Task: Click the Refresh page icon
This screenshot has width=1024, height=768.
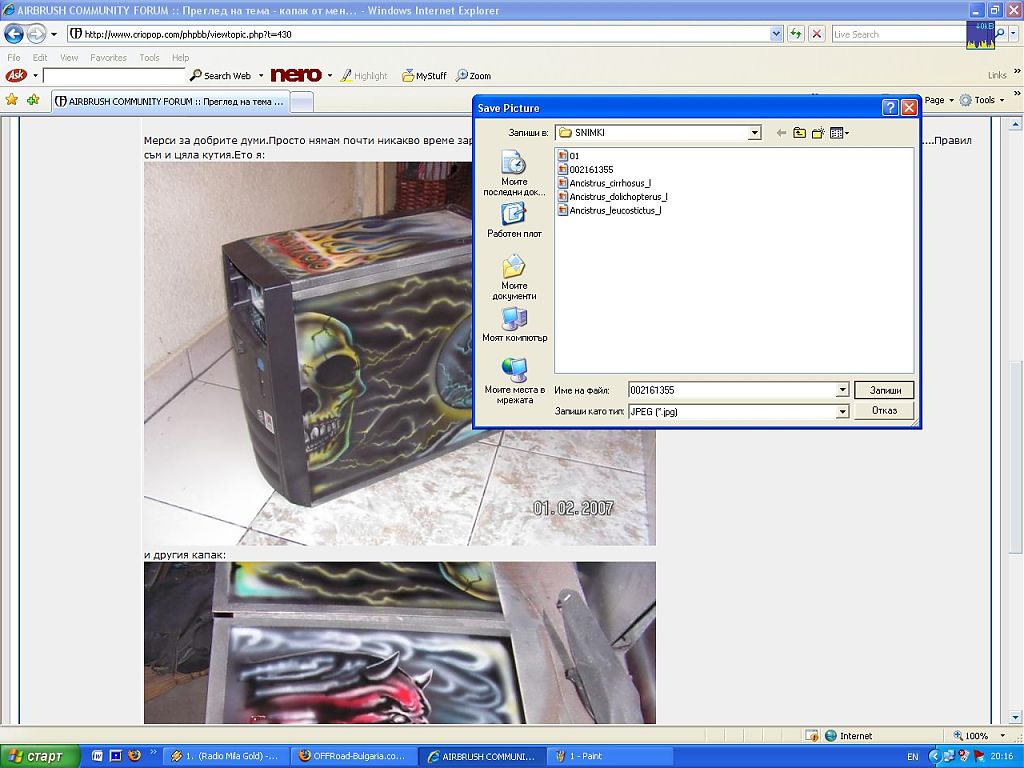Action: coord(795,34)
